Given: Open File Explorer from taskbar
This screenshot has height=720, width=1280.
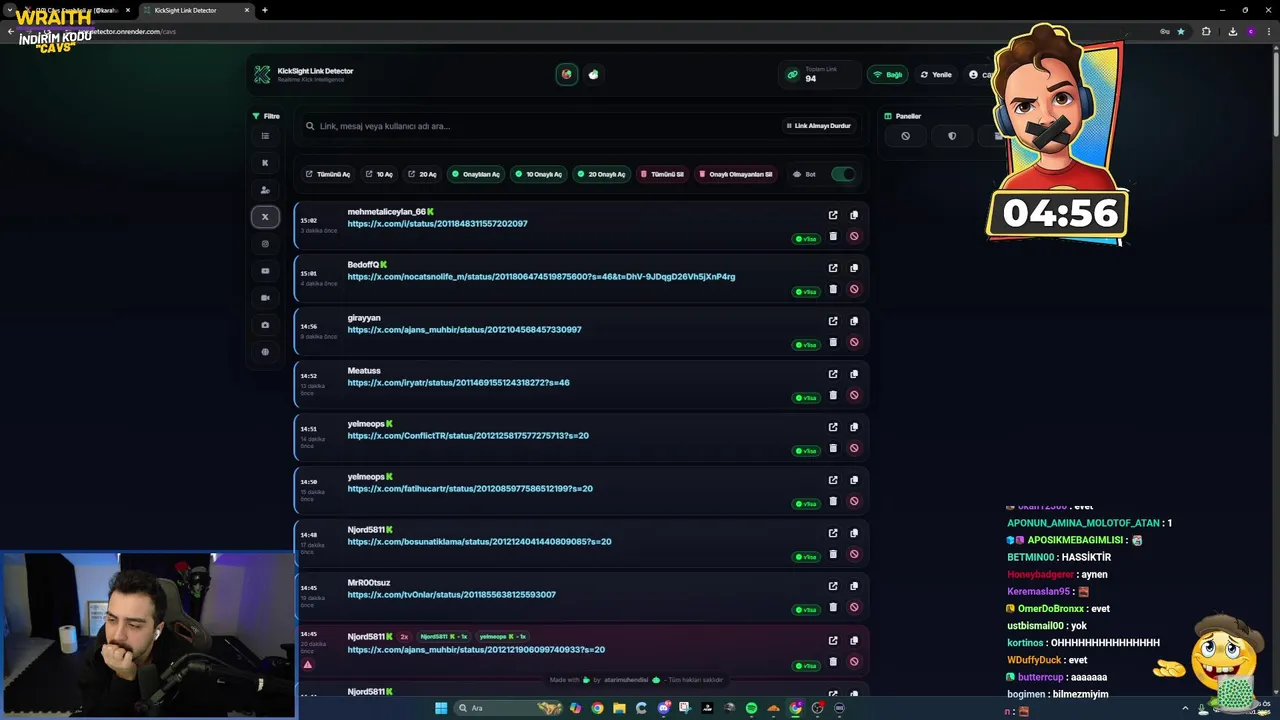Looking at the screenshot, I should 620,708.
